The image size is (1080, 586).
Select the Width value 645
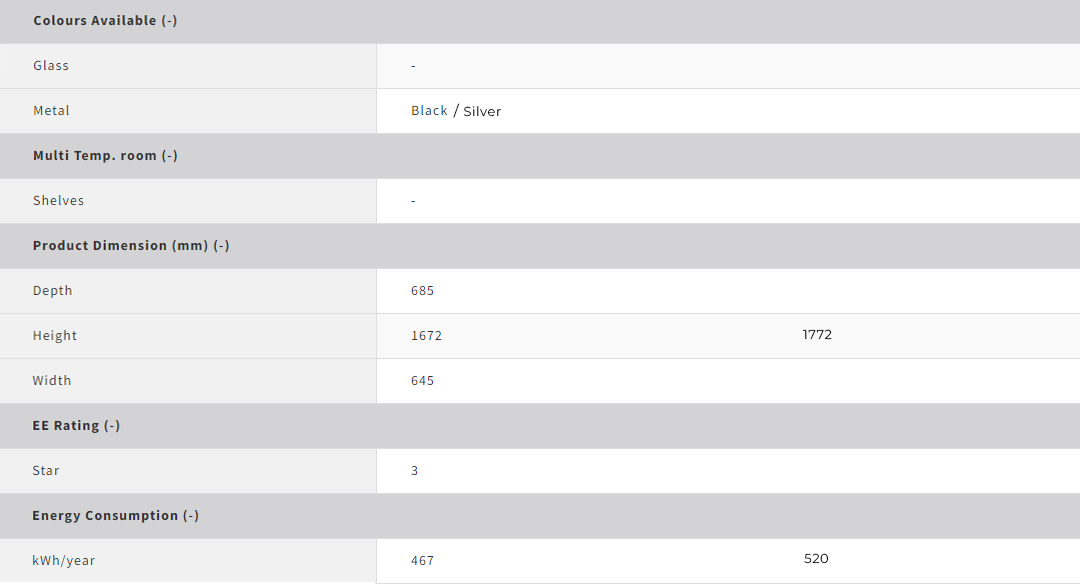tap(422, 381)
